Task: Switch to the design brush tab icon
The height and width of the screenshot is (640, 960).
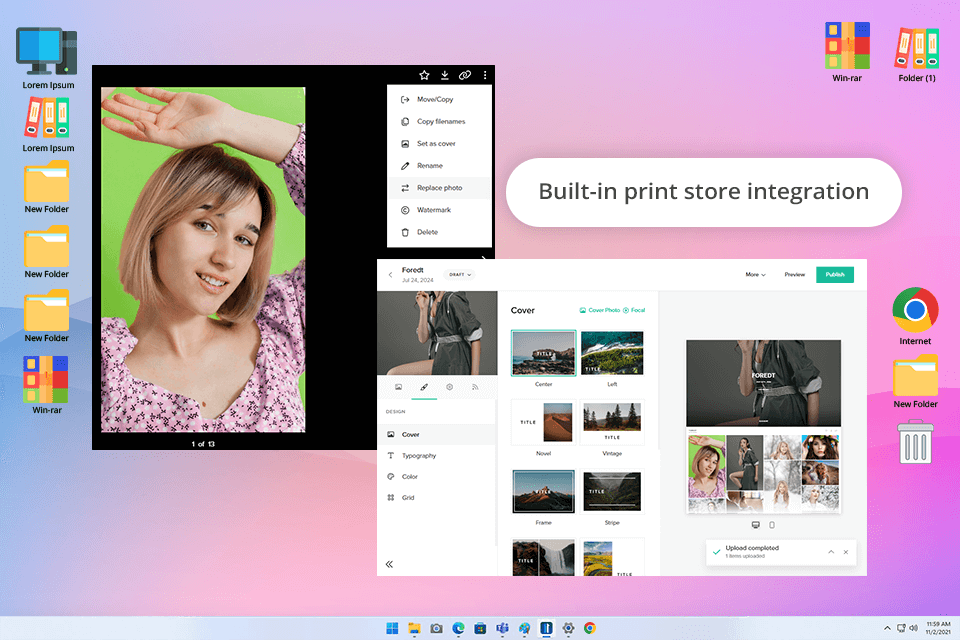Action: (x=424, y=387)
